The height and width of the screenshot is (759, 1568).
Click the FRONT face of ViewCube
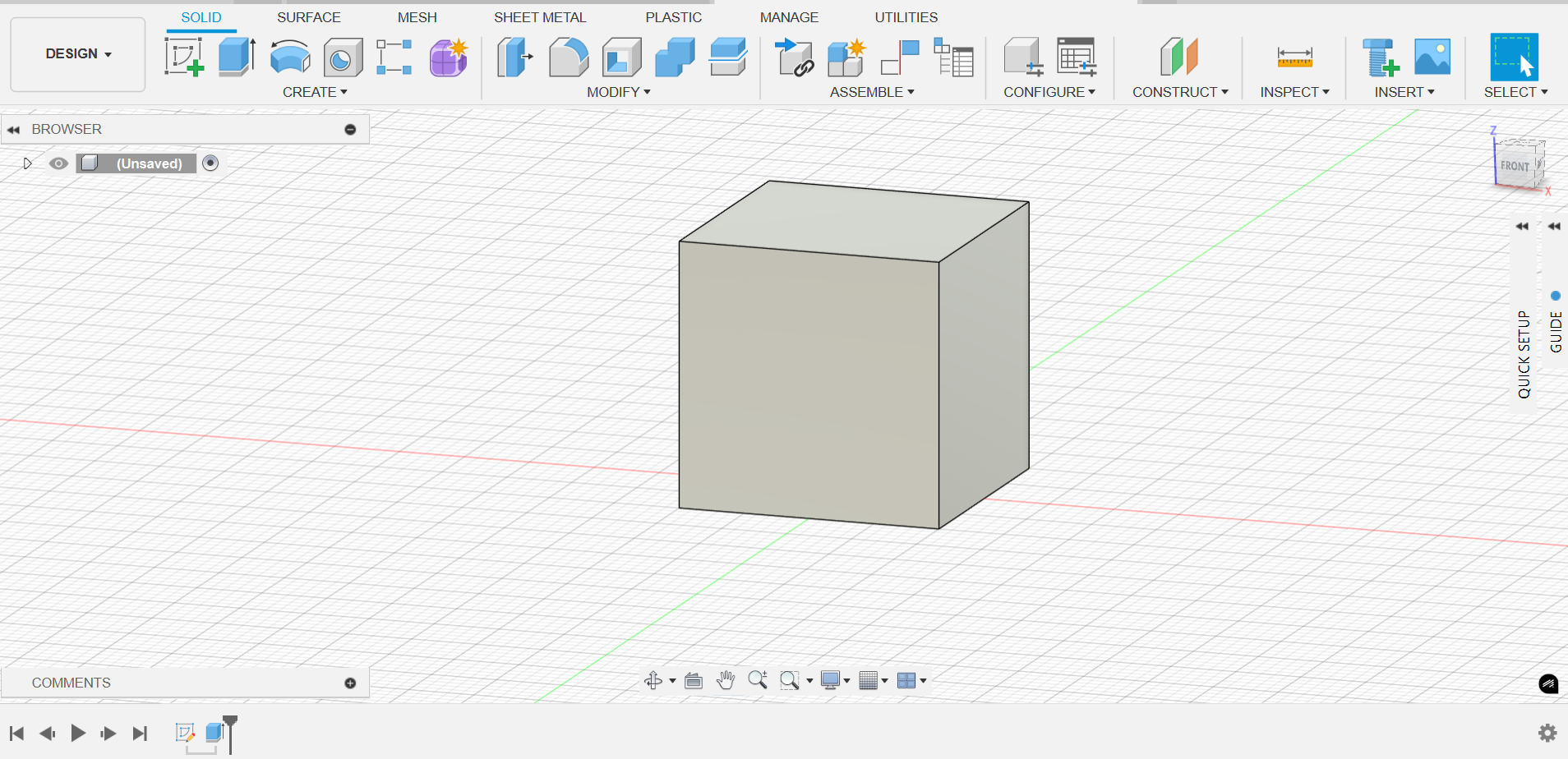[1515, 166]
